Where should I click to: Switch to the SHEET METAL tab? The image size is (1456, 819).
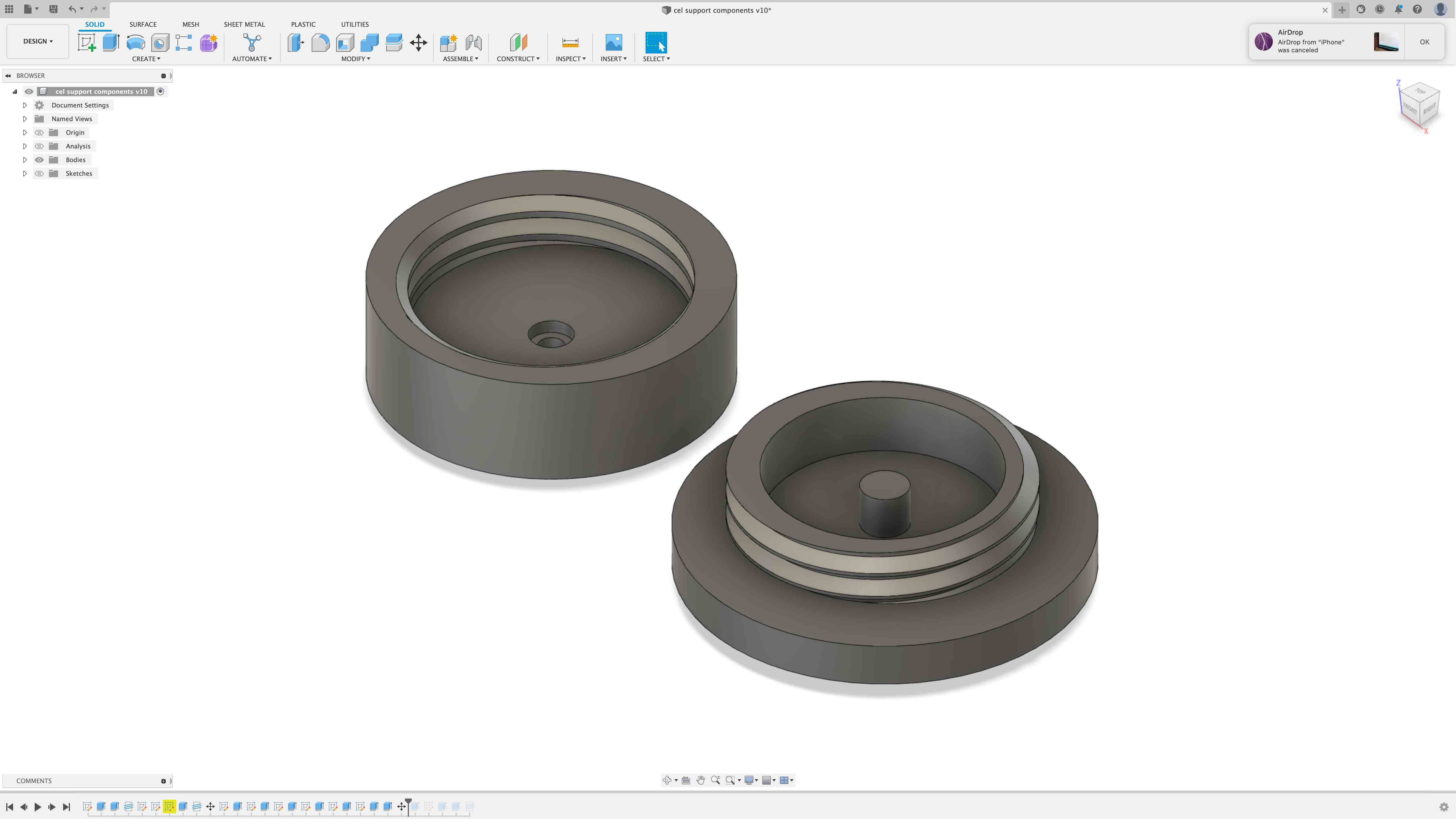(x=244, y=24)
